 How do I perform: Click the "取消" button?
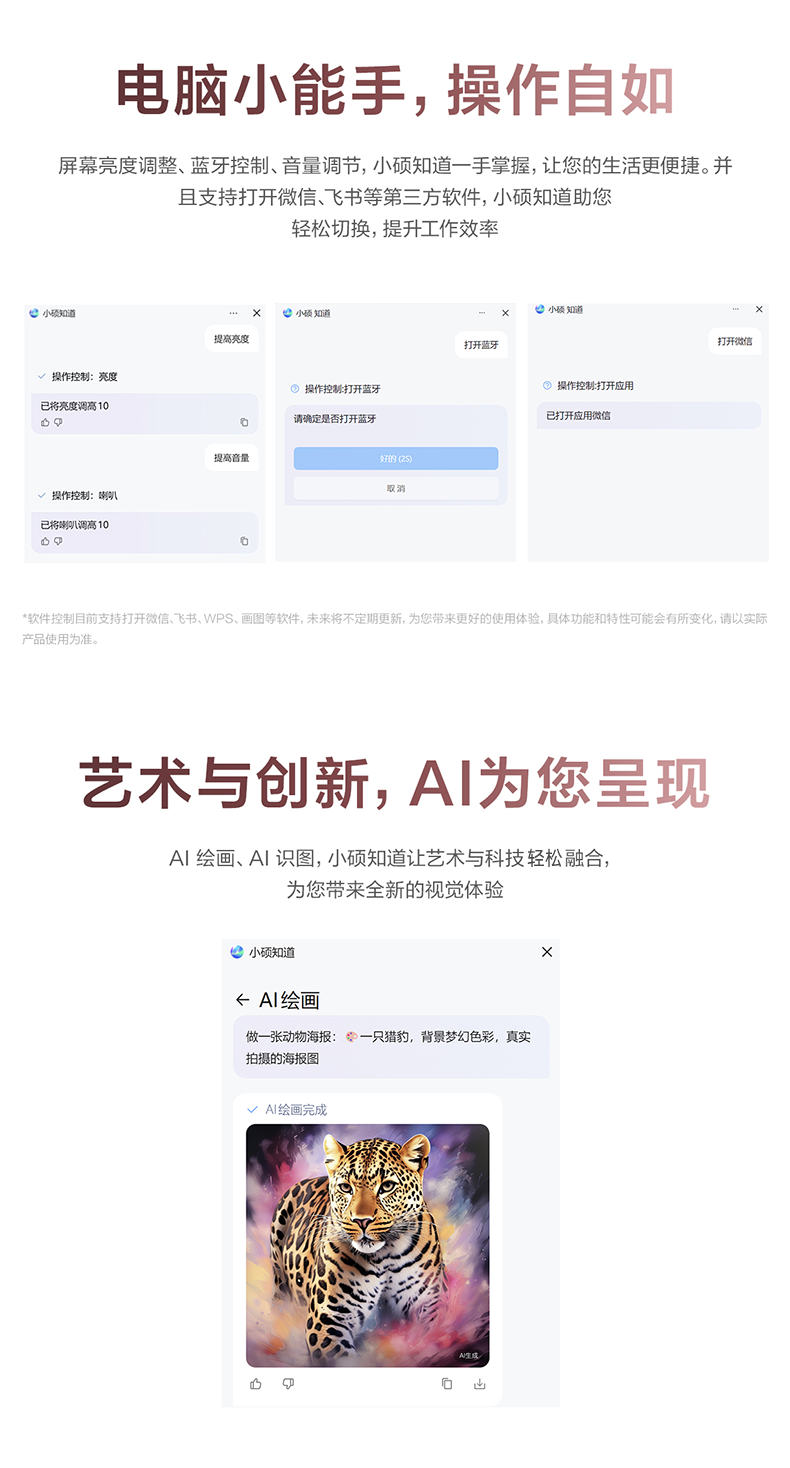tap(396, 488)
